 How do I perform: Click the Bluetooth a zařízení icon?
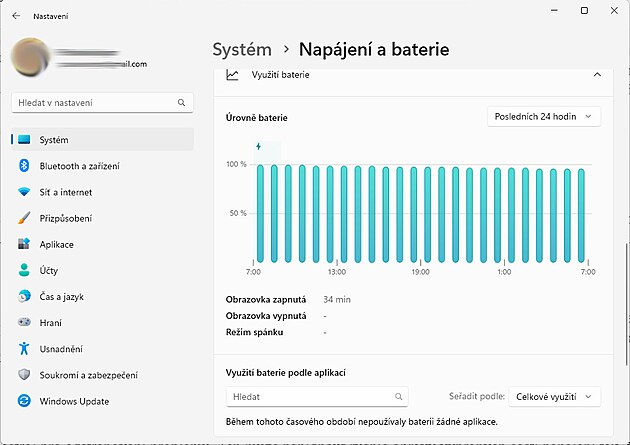[x=24, y=166]
